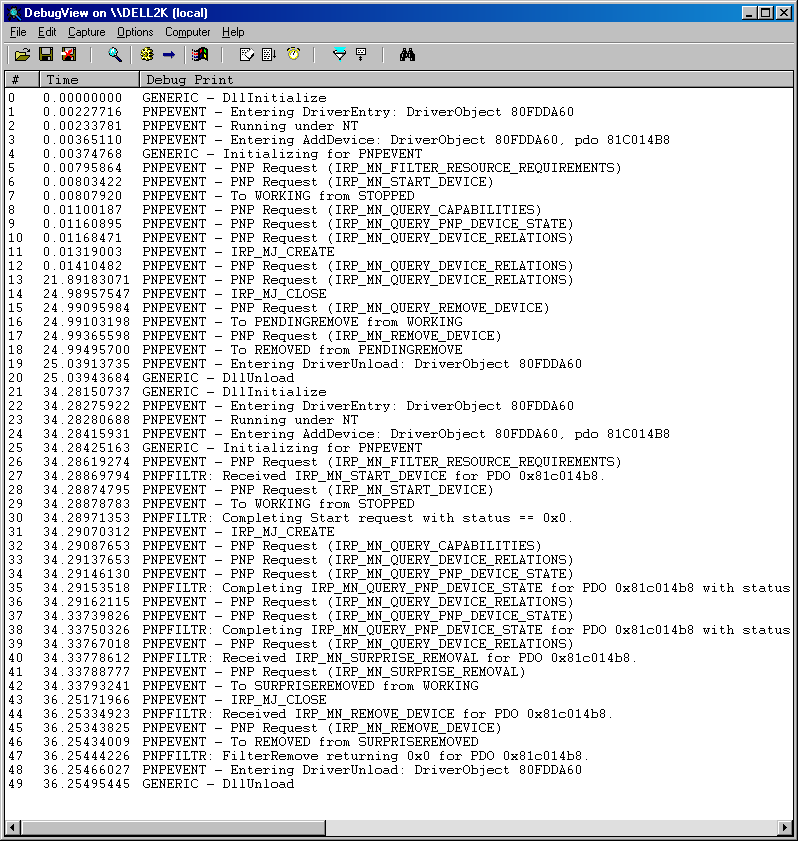
Task: Save the log with floppy icon
Action: coord(46,54)
